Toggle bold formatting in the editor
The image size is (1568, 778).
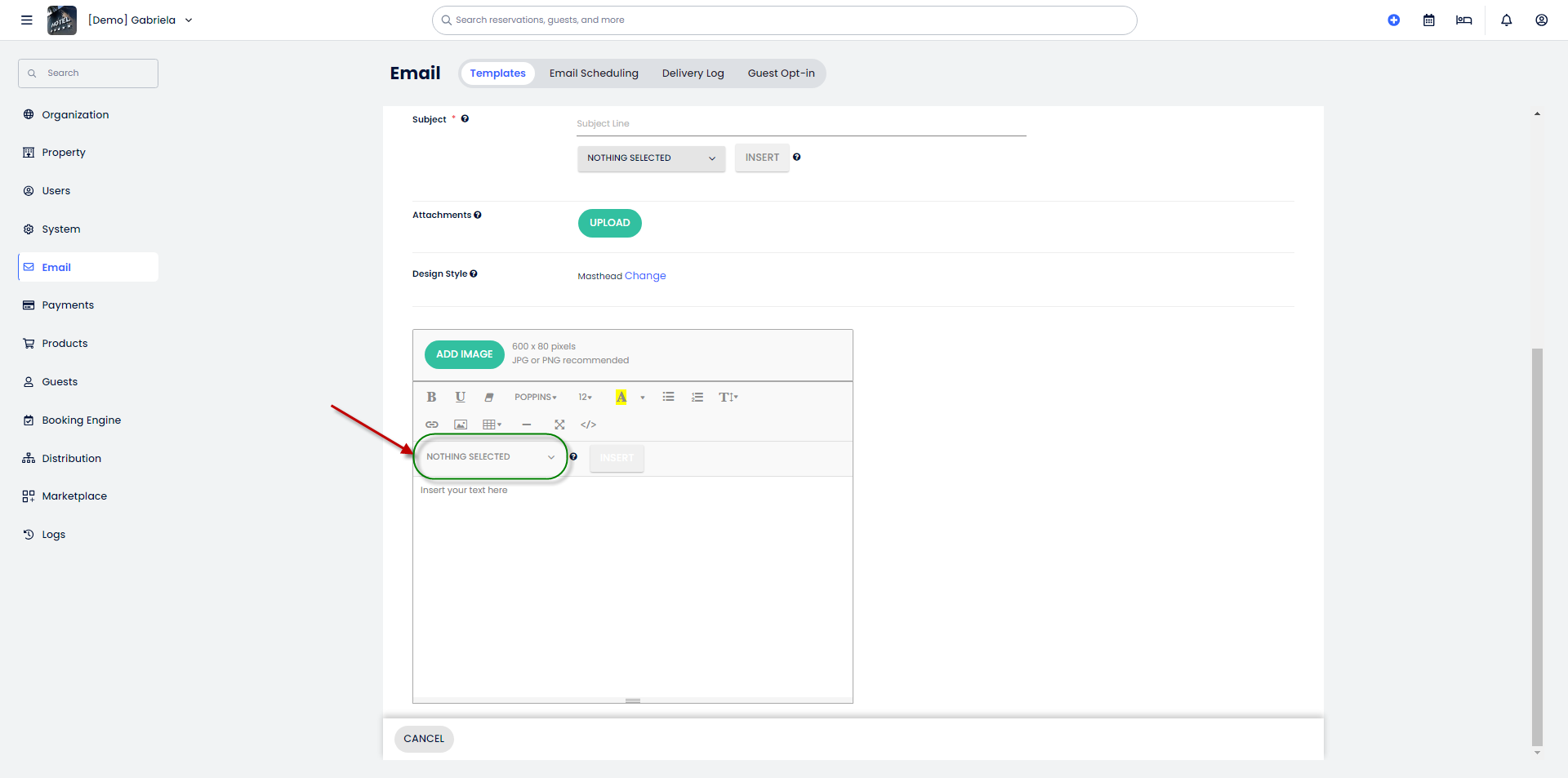click(431, 398)
